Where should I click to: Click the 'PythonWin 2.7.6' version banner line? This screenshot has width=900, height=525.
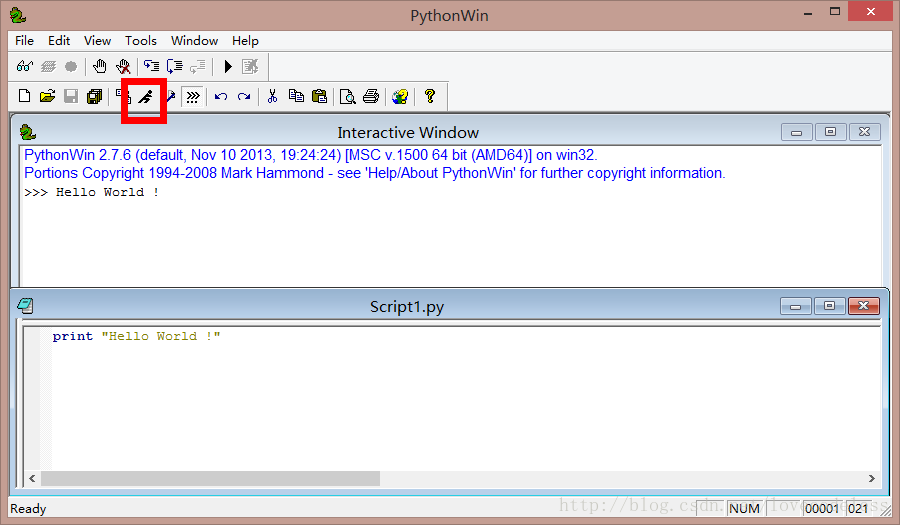(311, 155)
